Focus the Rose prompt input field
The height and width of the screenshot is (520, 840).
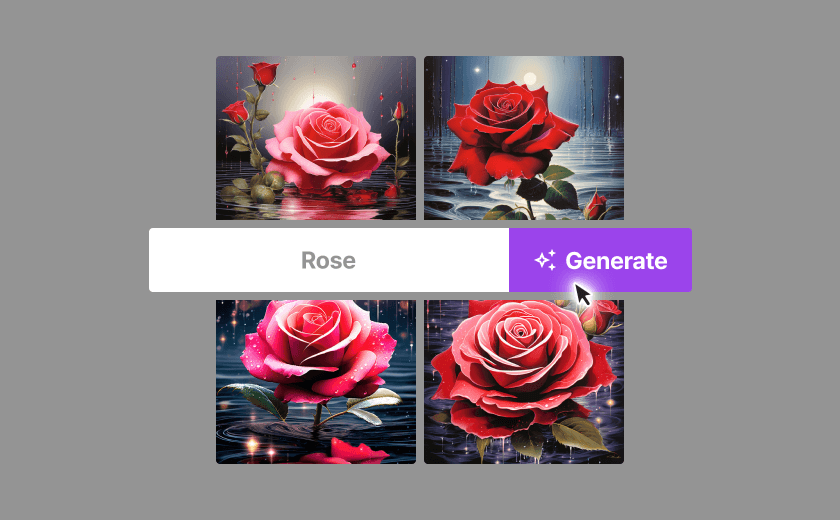point(329,260)
